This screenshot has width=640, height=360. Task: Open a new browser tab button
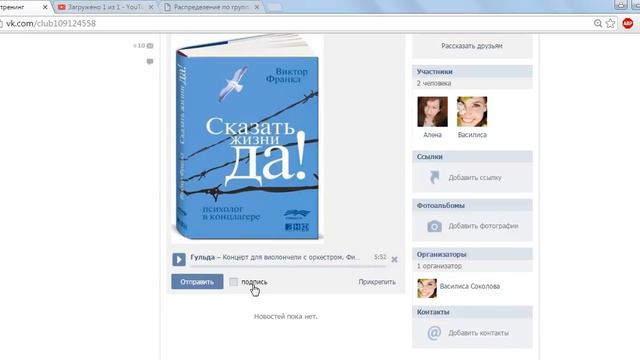click(x=274, y=7)
